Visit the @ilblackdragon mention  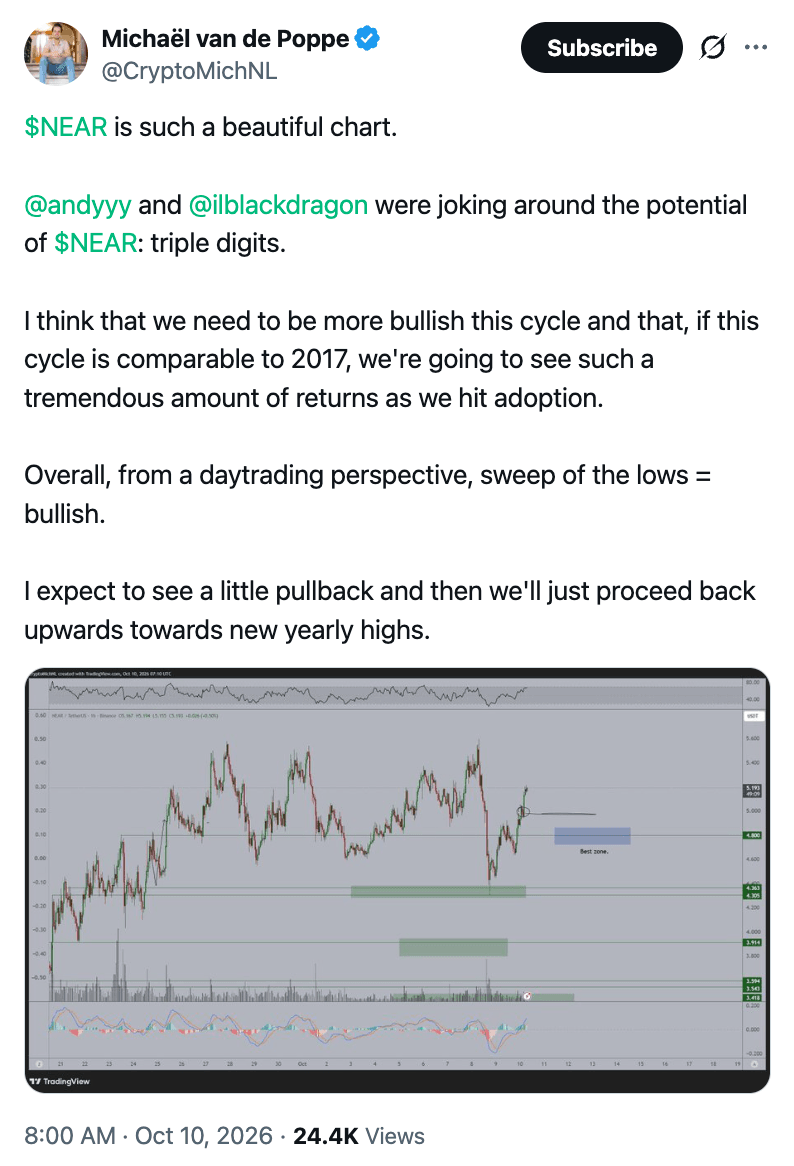click(x=278, y=205)
